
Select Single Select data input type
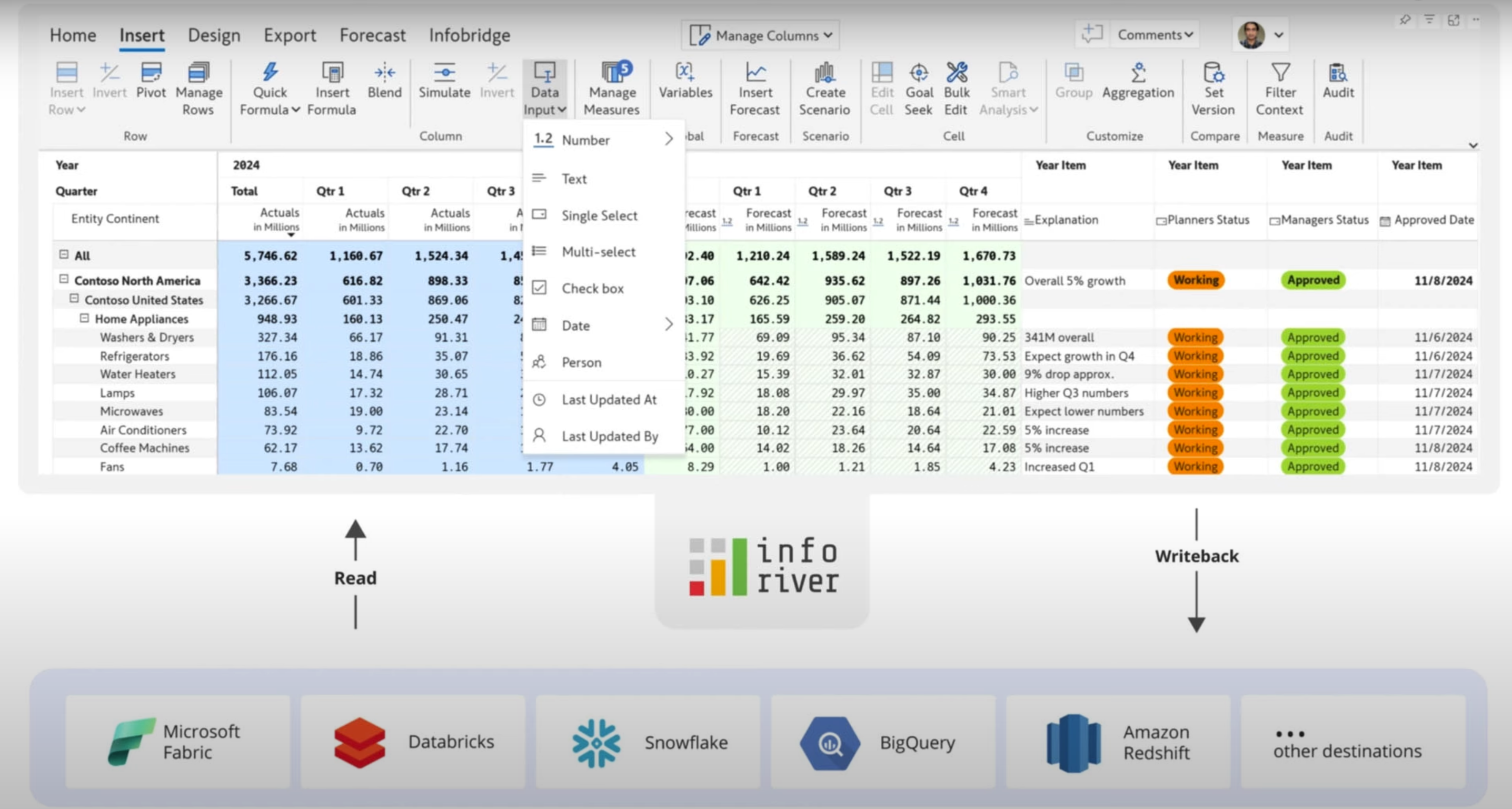(599, 215)
